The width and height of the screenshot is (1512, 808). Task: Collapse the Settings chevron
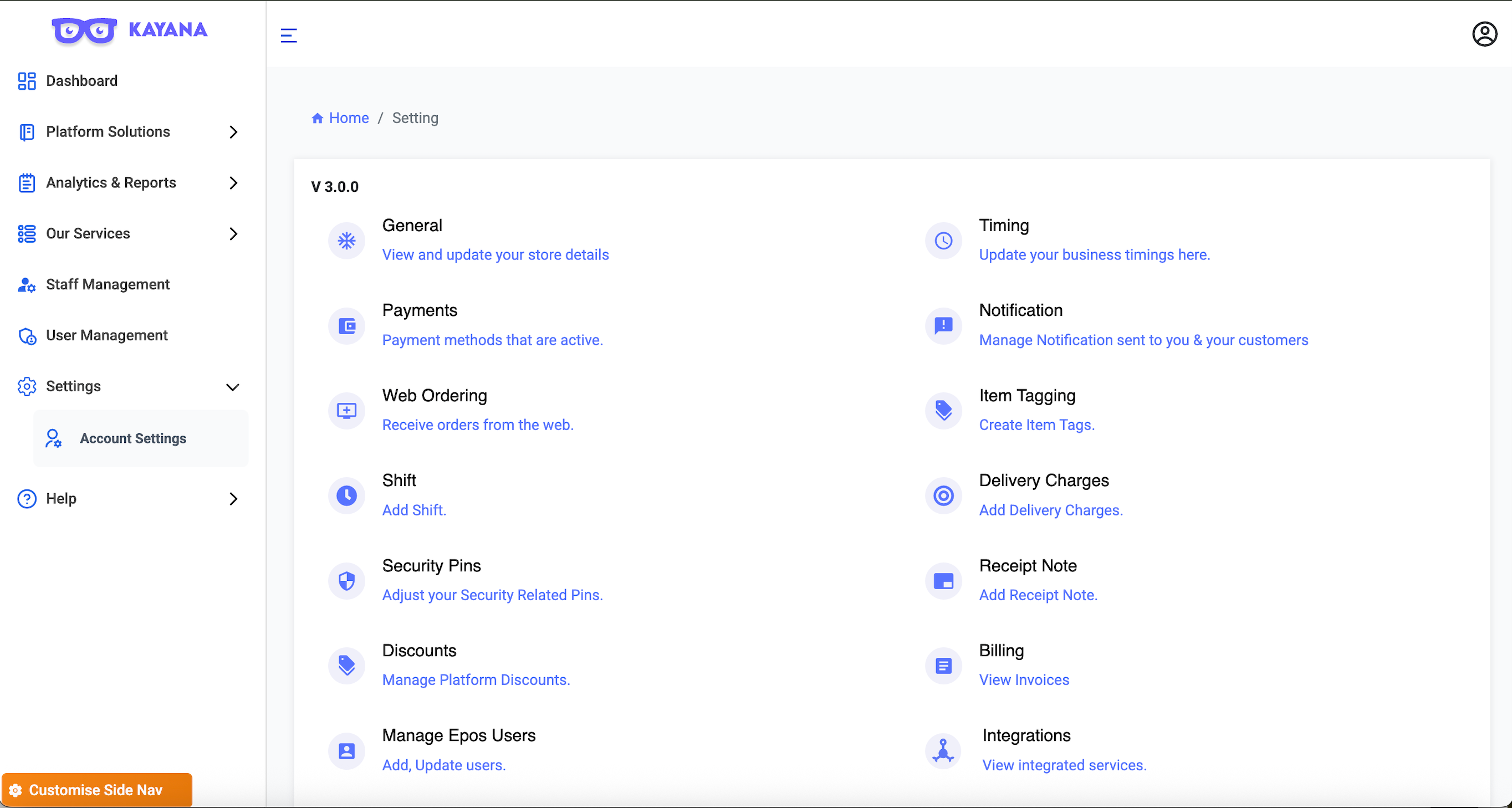point(233,387)
